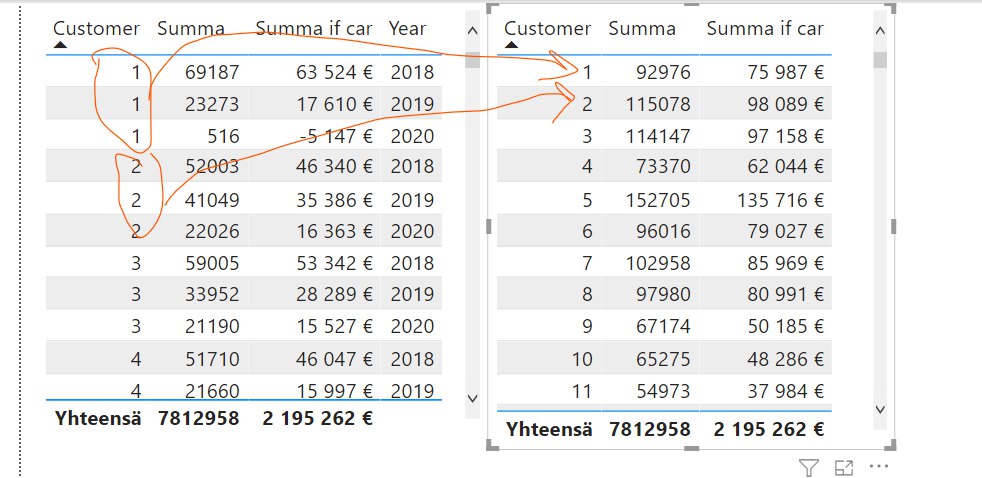Click Yhteensä total label in right table

[549, 429]
